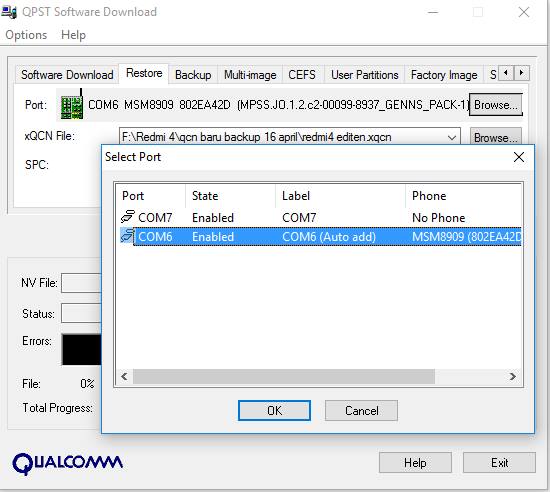Click Enabled state in COM7 row
The height and width of the screenshot is (492, 550).
[213, 218]
